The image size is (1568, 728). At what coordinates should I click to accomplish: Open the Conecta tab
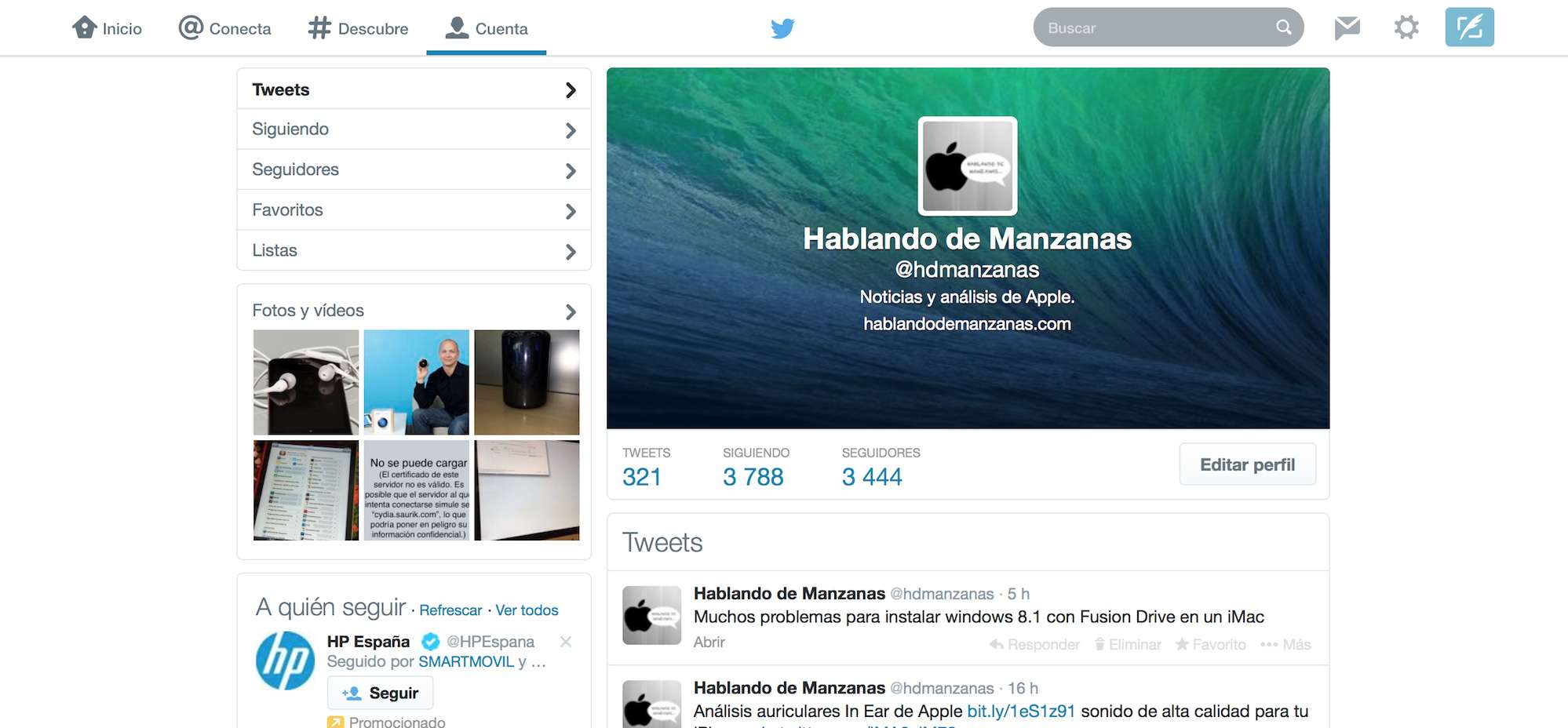[225, 28]
